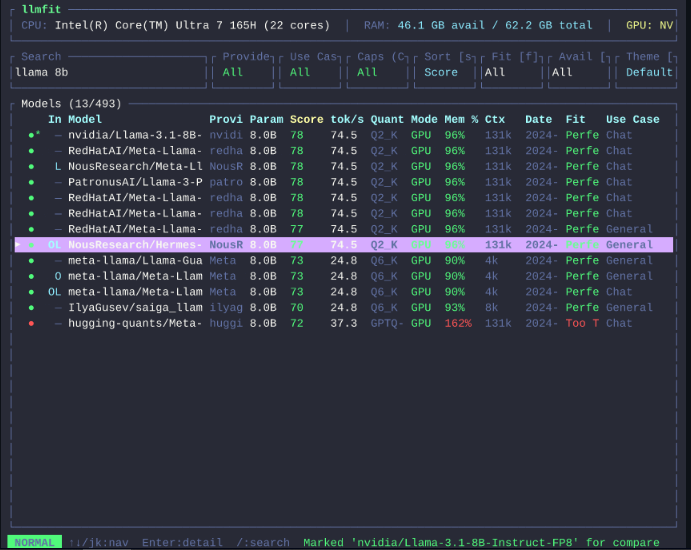Click the 'llmfit' title at the top
Viewport: 691px width, 550px height.
point(41,9)
